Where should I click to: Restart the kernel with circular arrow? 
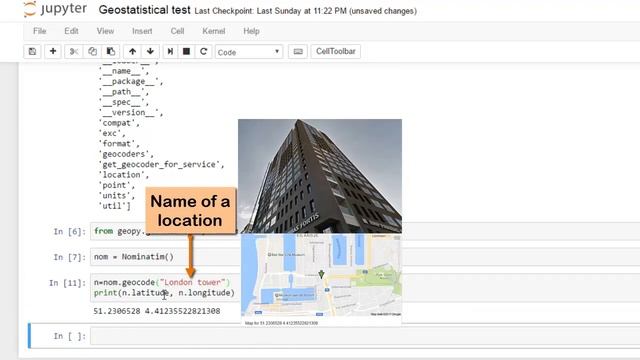point(203,51)
